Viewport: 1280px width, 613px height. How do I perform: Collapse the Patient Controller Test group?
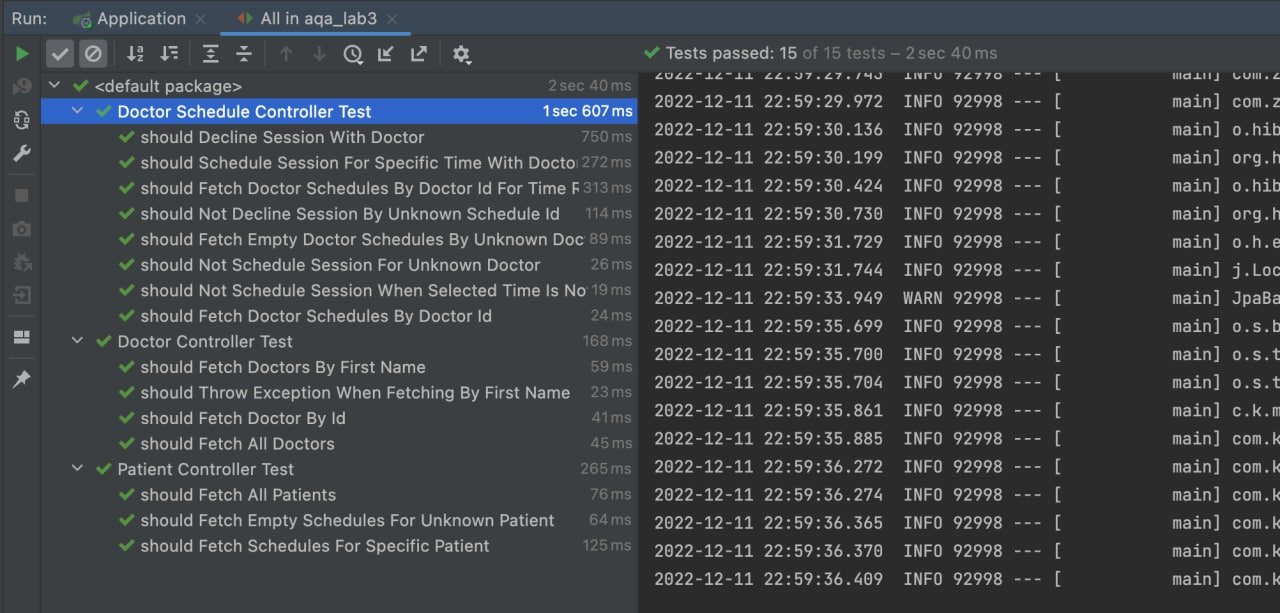(x=77, y=468)
